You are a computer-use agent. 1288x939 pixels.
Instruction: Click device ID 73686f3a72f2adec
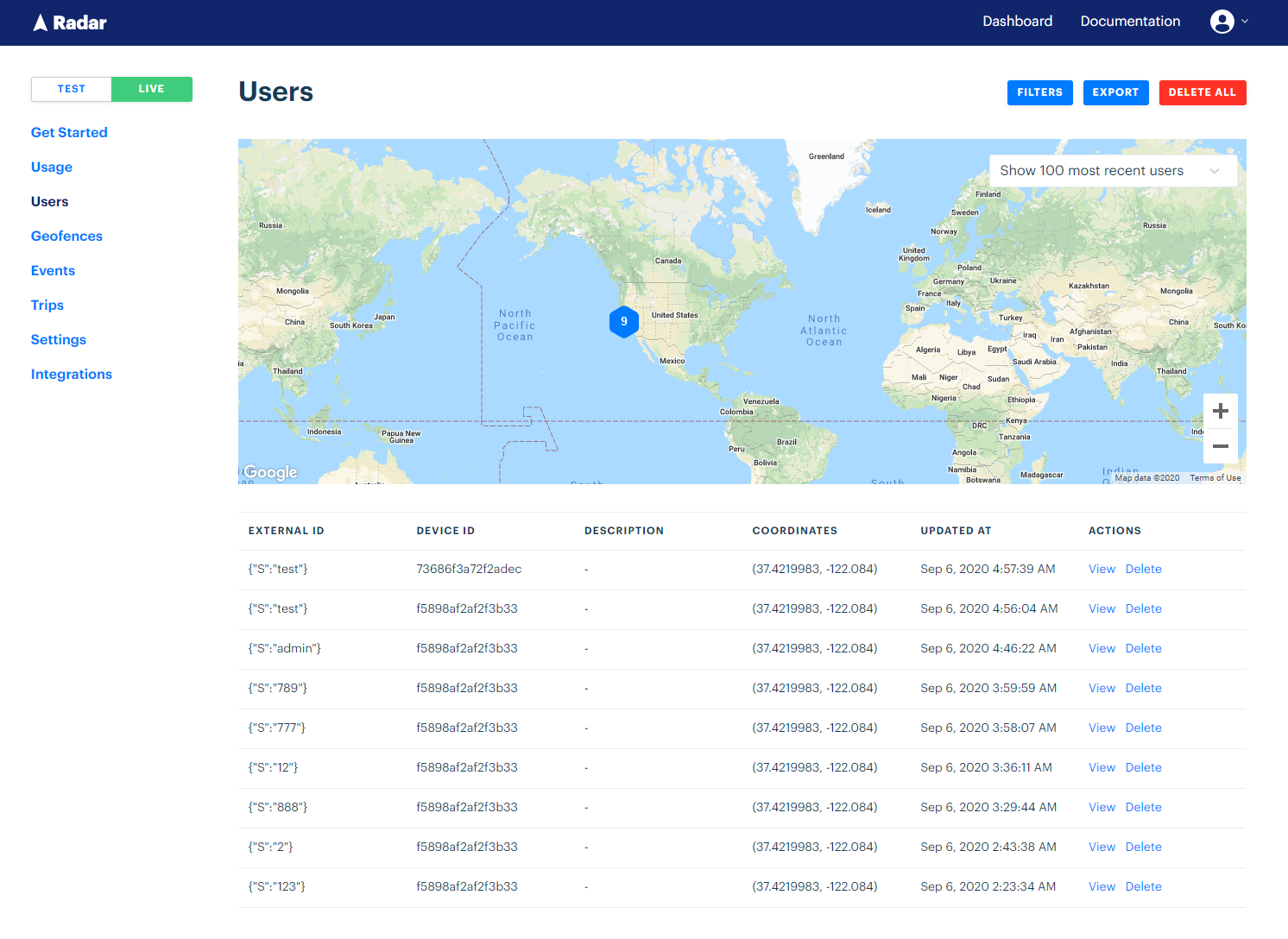click(469, 569)
